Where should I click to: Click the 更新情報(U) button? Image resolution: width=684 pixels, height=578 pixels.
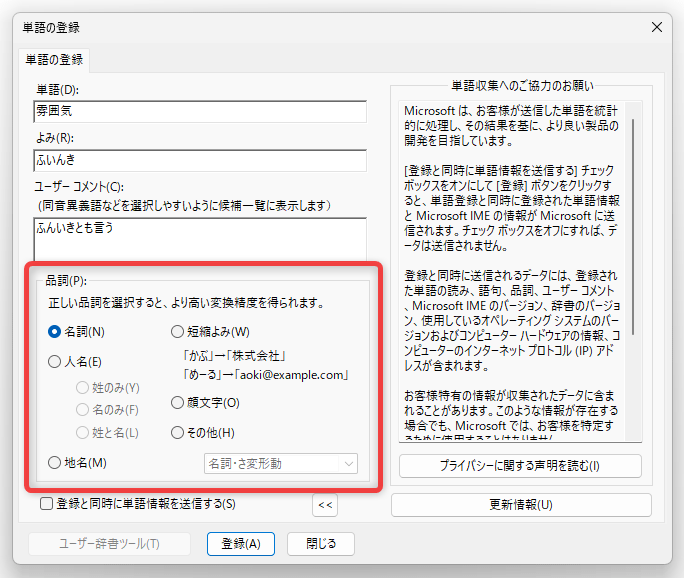click(x=521, y=505)
